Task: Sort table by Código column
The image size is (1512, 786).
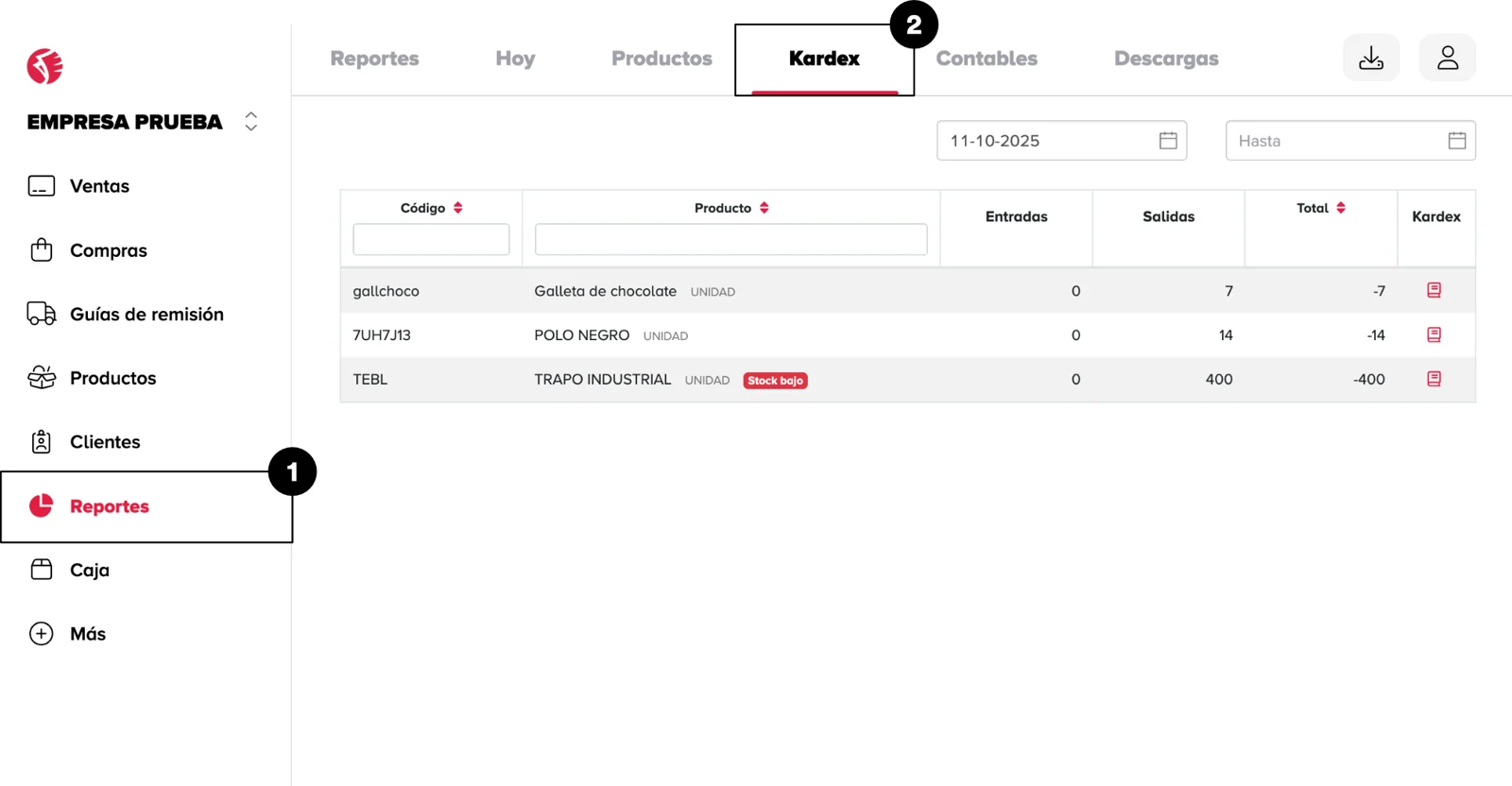Action: 458,208
